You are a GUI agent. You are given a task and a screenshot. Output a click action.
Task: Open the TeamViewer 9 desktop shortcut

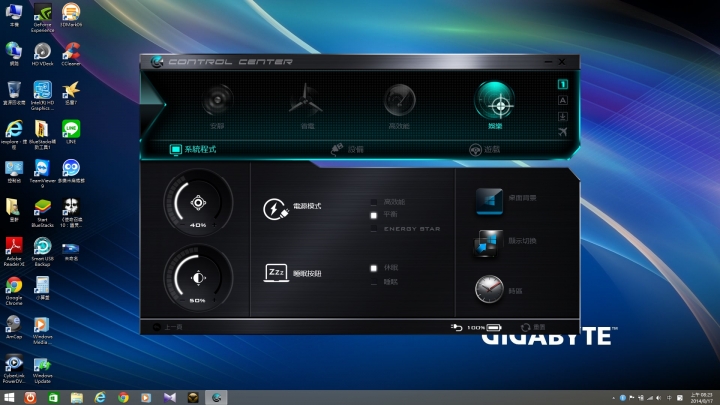[42, 174]
